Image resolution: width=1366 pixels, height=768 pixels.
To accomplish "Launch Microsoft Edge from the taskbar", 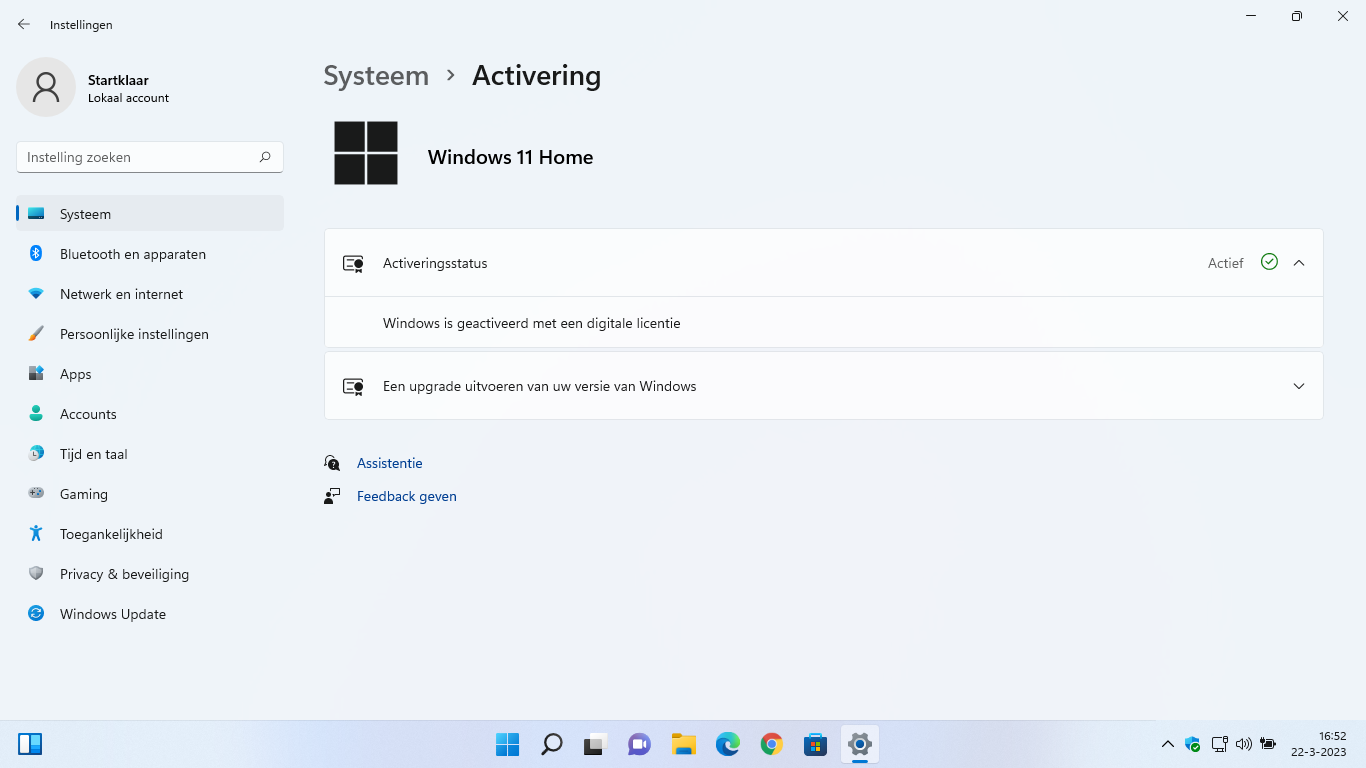I will pos(728,745).
